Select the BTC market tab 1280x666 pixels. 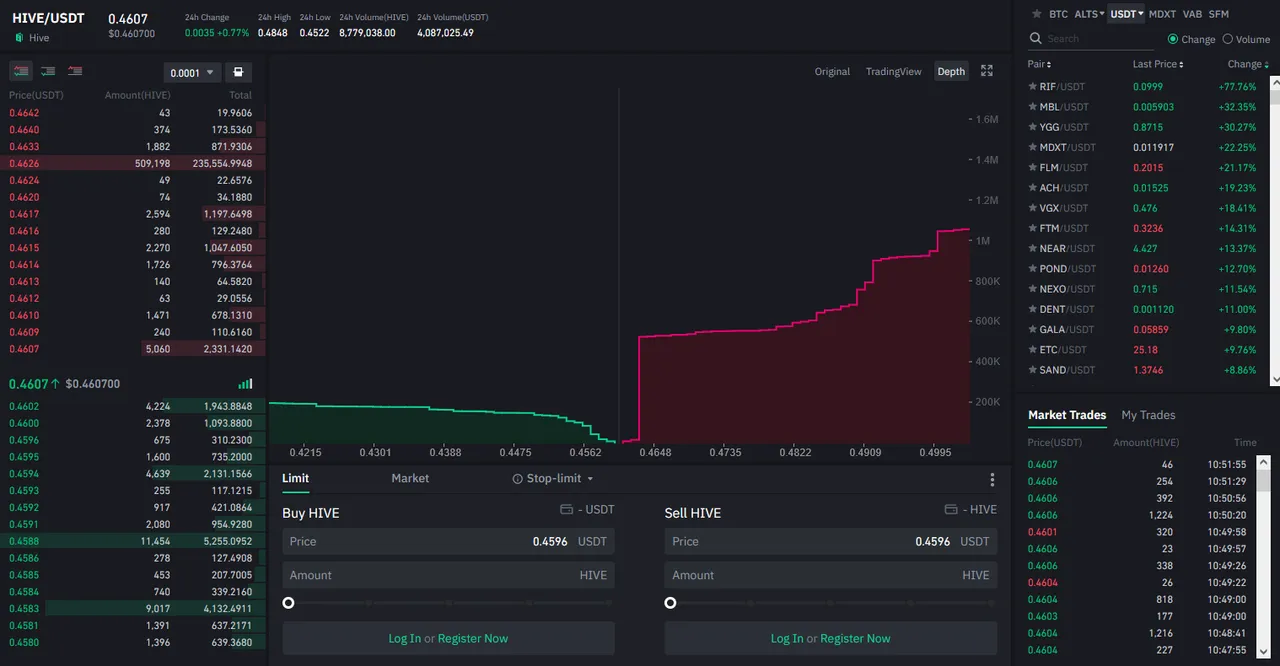(x=1058, y=14)
